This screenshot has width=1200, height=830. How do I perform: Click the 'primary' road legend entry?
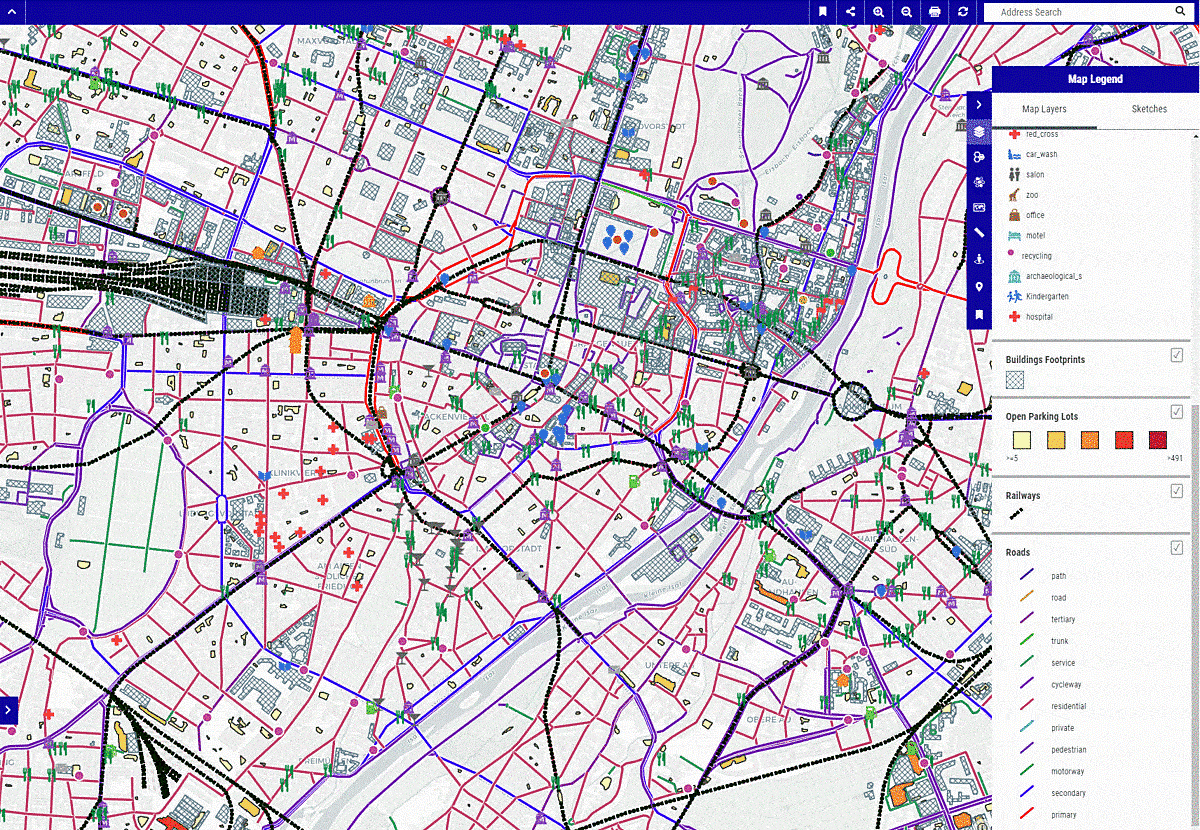1064,815
